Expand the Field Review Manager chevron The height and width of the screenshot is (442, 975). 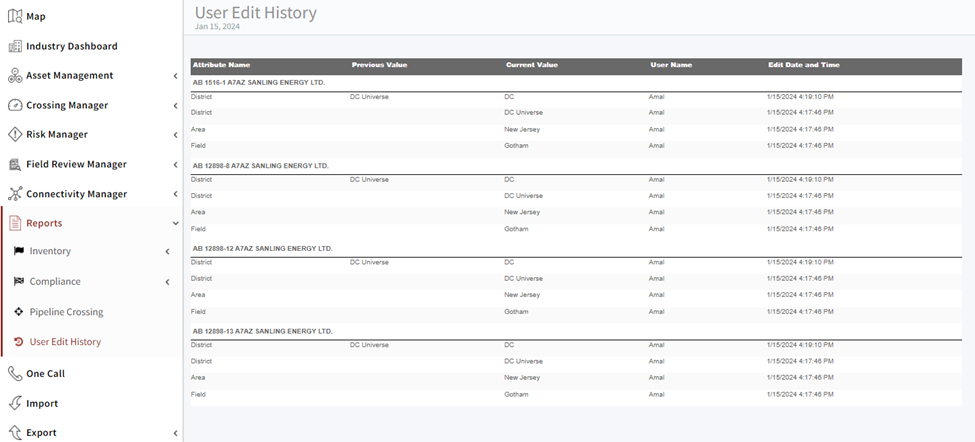pos(175,165)
